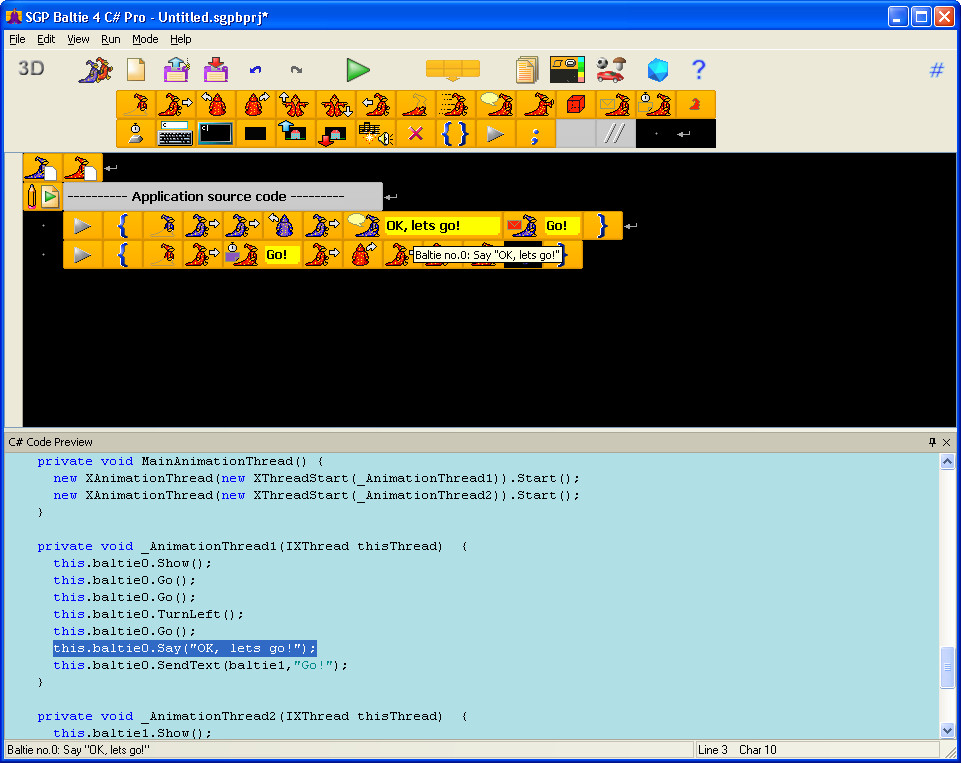The image size is (961, 763).
Task: Select the keyboard input command in palette
Action: [x=176, y=134]
